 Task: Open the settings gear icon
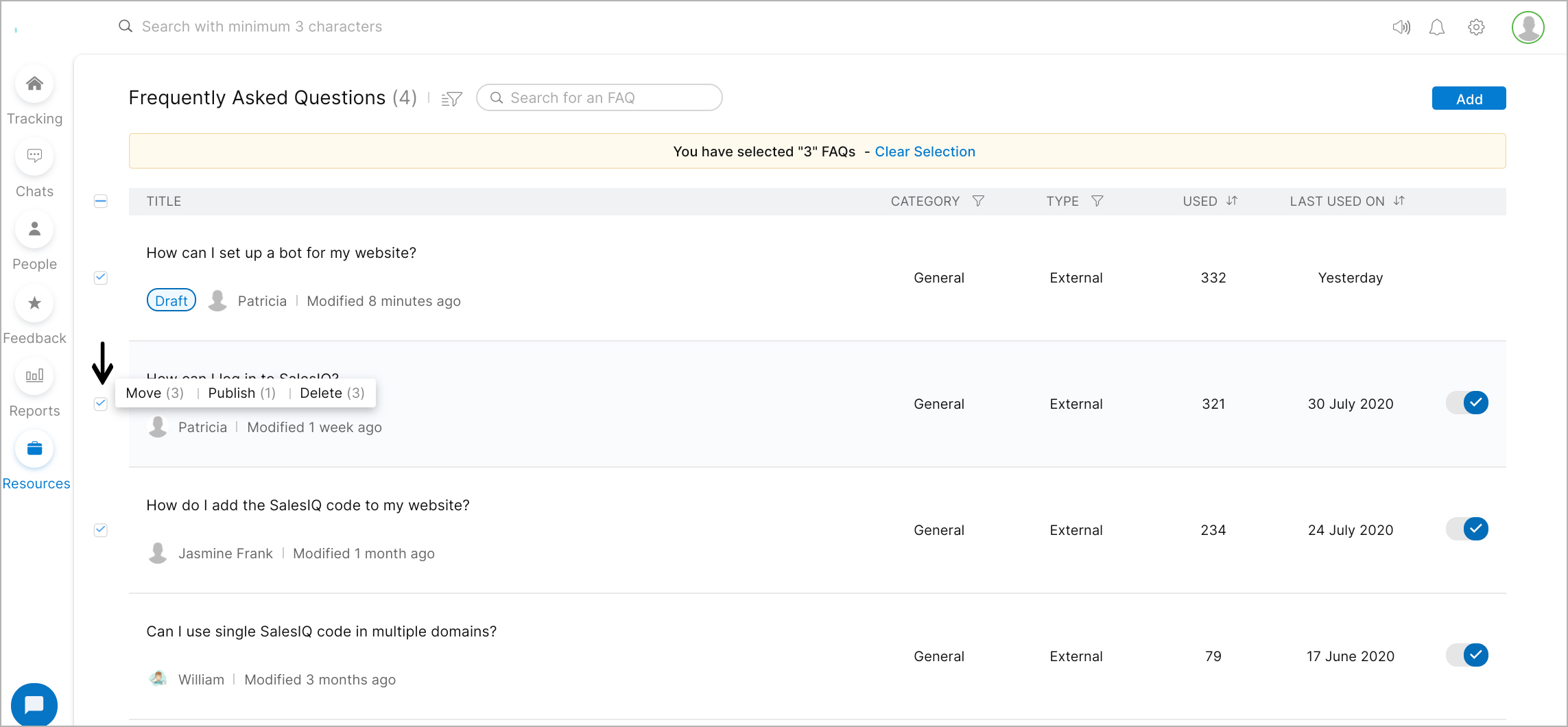[1476, 27]
